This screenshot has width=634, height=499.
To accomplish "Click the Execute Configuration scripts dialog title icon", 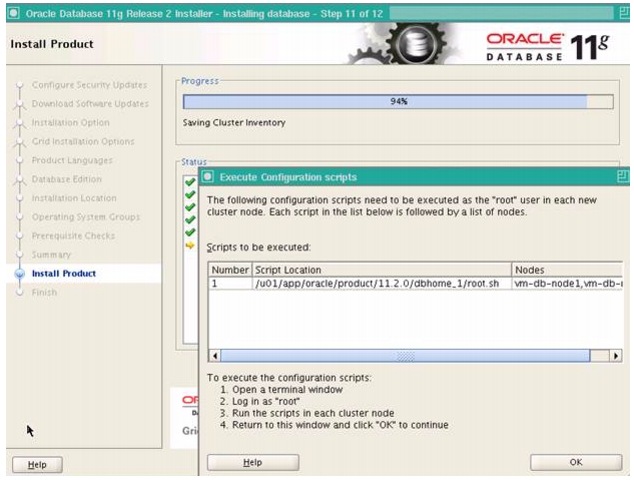I will pos(208,177).
